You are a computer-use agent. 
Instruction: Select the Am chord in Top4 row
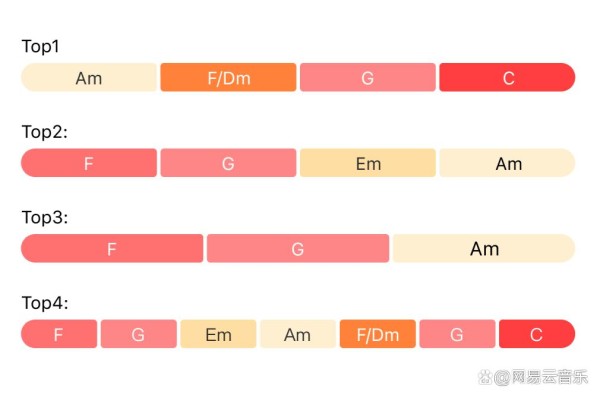click(298, 334)
